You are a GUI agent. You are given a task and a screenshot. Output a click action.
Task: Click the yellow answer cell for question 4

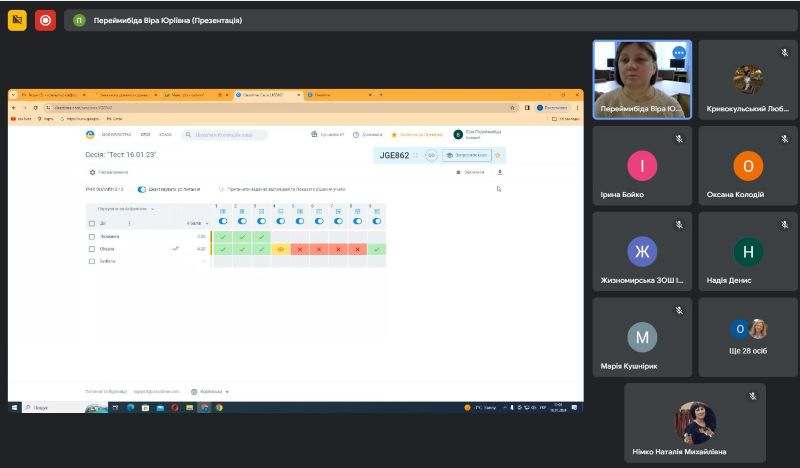281,249
